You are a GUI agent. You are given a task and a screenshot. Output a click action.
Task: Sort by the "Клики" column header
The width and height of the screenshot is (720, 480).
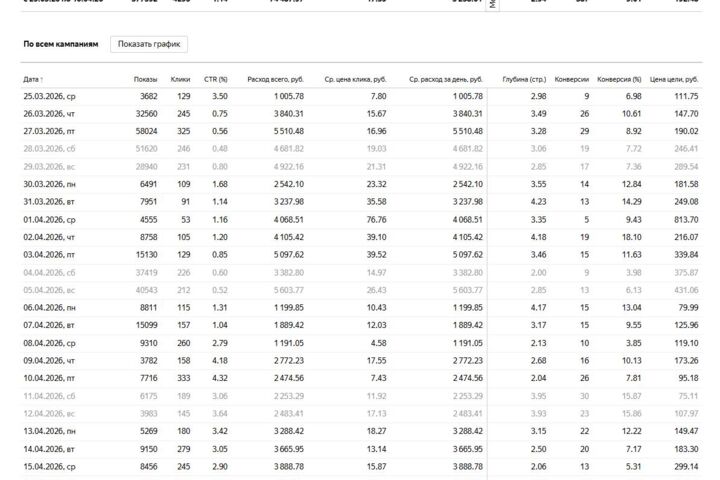pos(180,79)
